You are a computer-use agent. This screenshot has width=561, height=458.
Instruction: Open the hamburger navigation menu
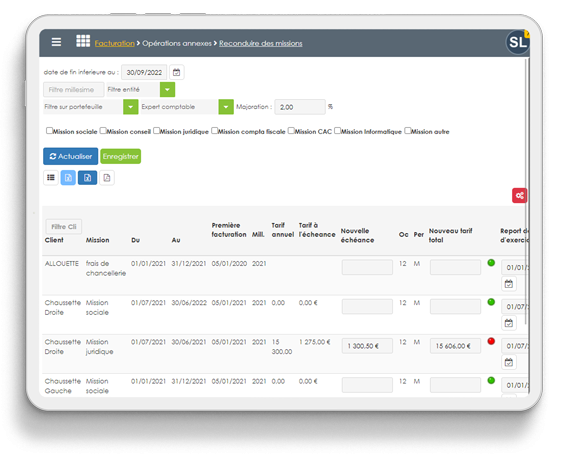click(56, 42)
